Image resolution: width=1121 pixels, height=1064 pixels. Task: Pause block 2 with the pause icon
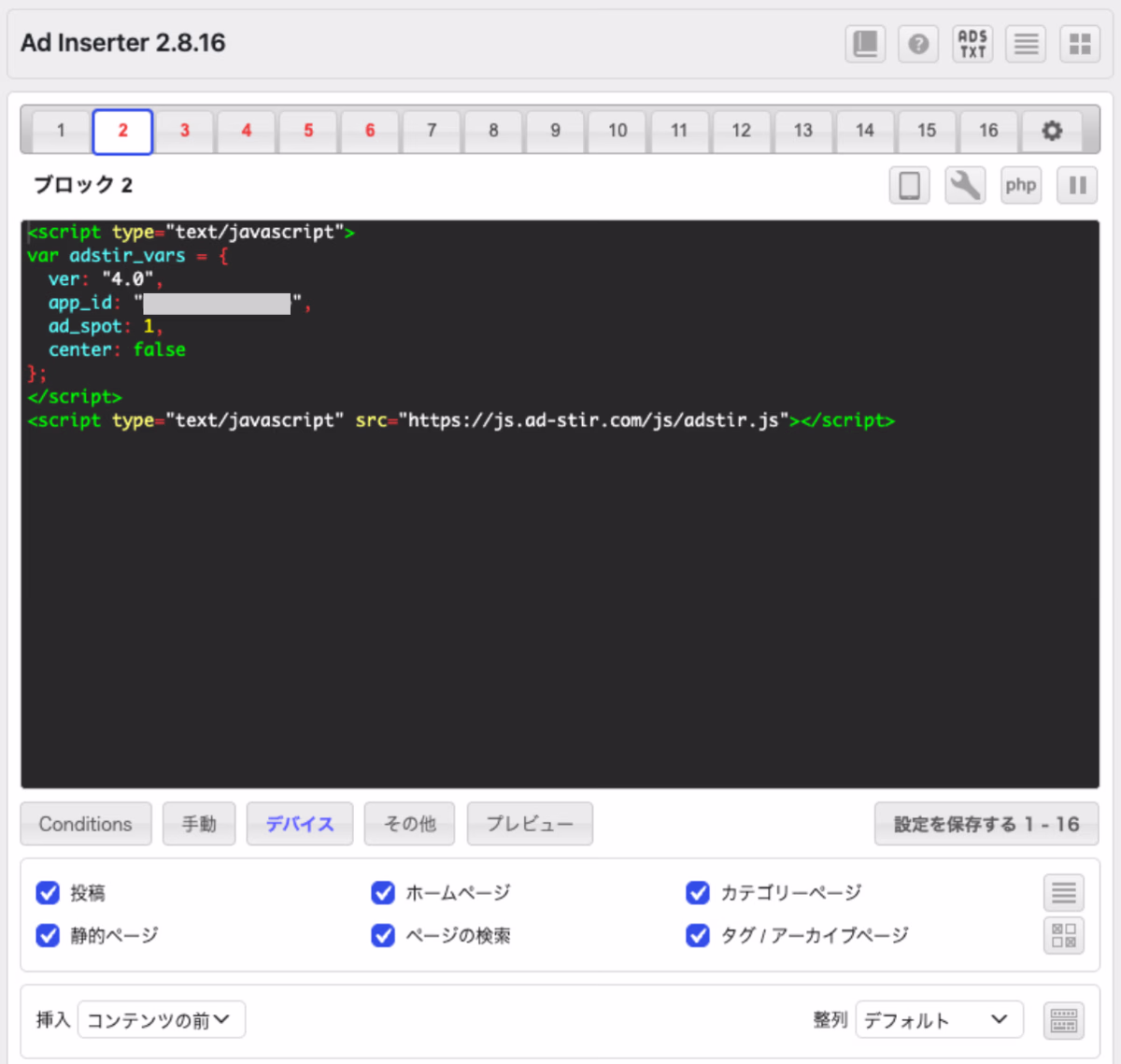[x=1077, y=185]
